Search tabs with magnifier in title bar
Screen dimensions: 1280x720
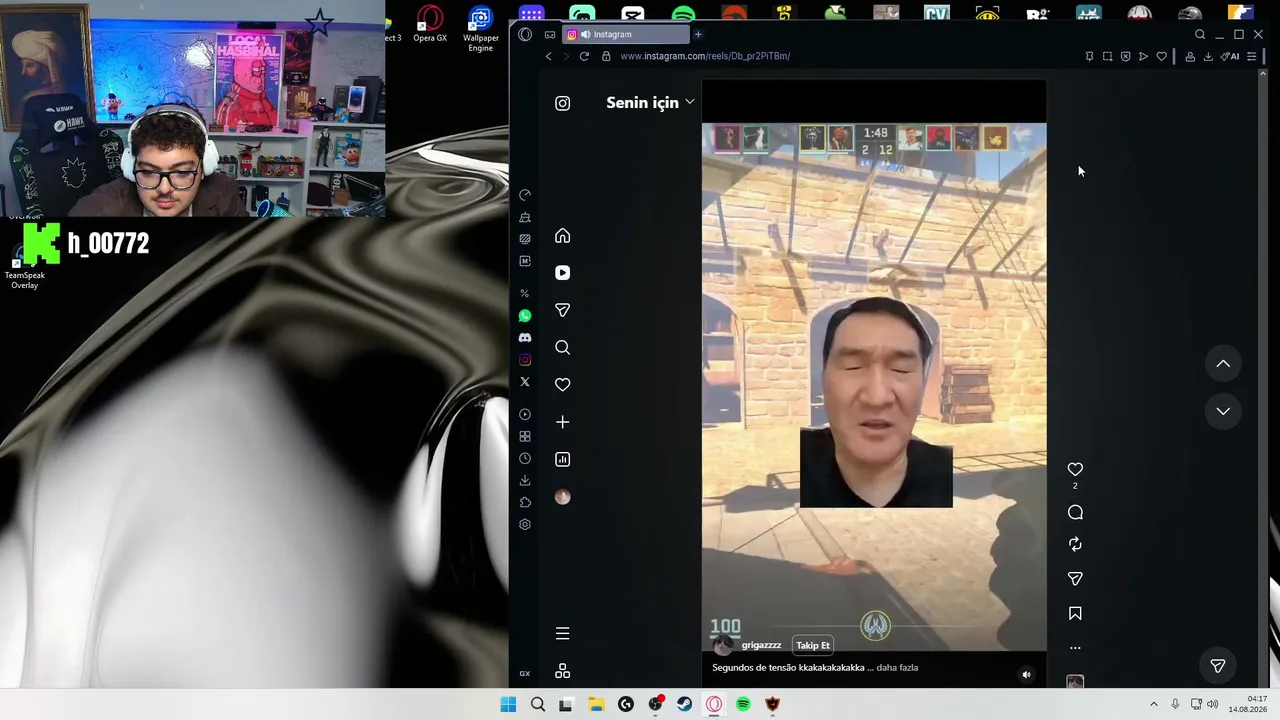pos(1200,35)
